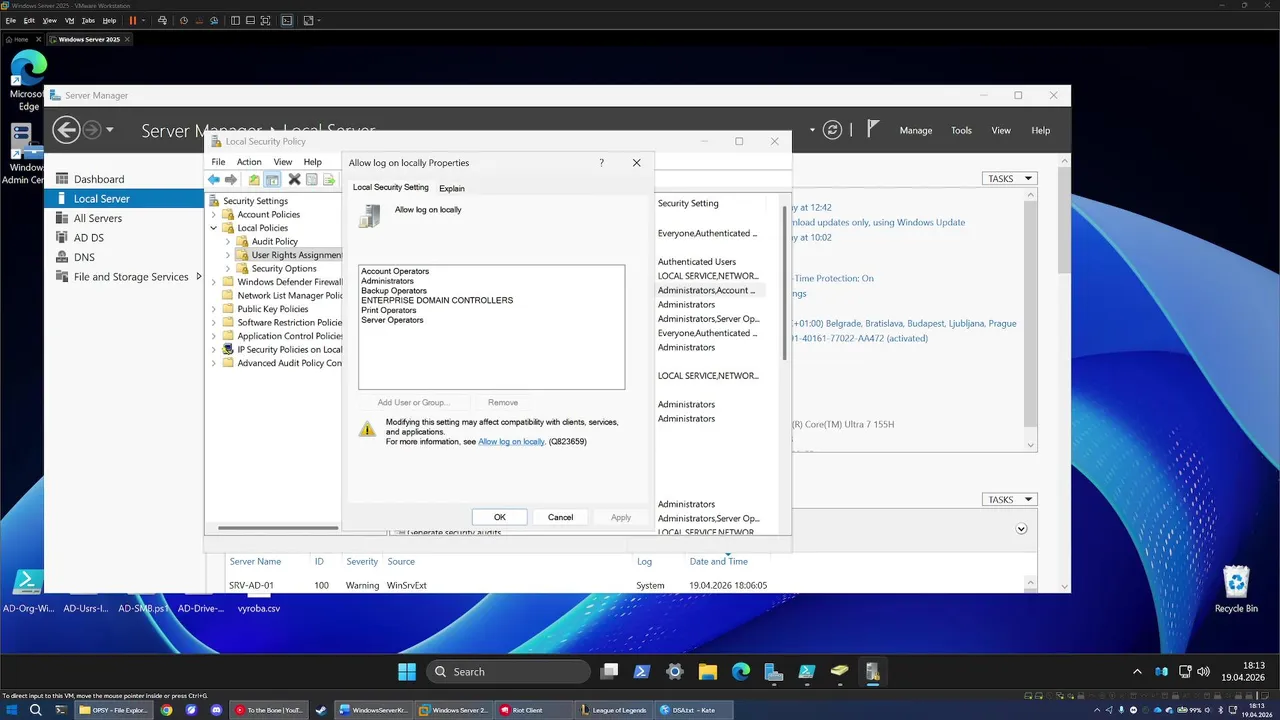
Task: Open Steam icon in host taskbar
Action: (320, 710)
